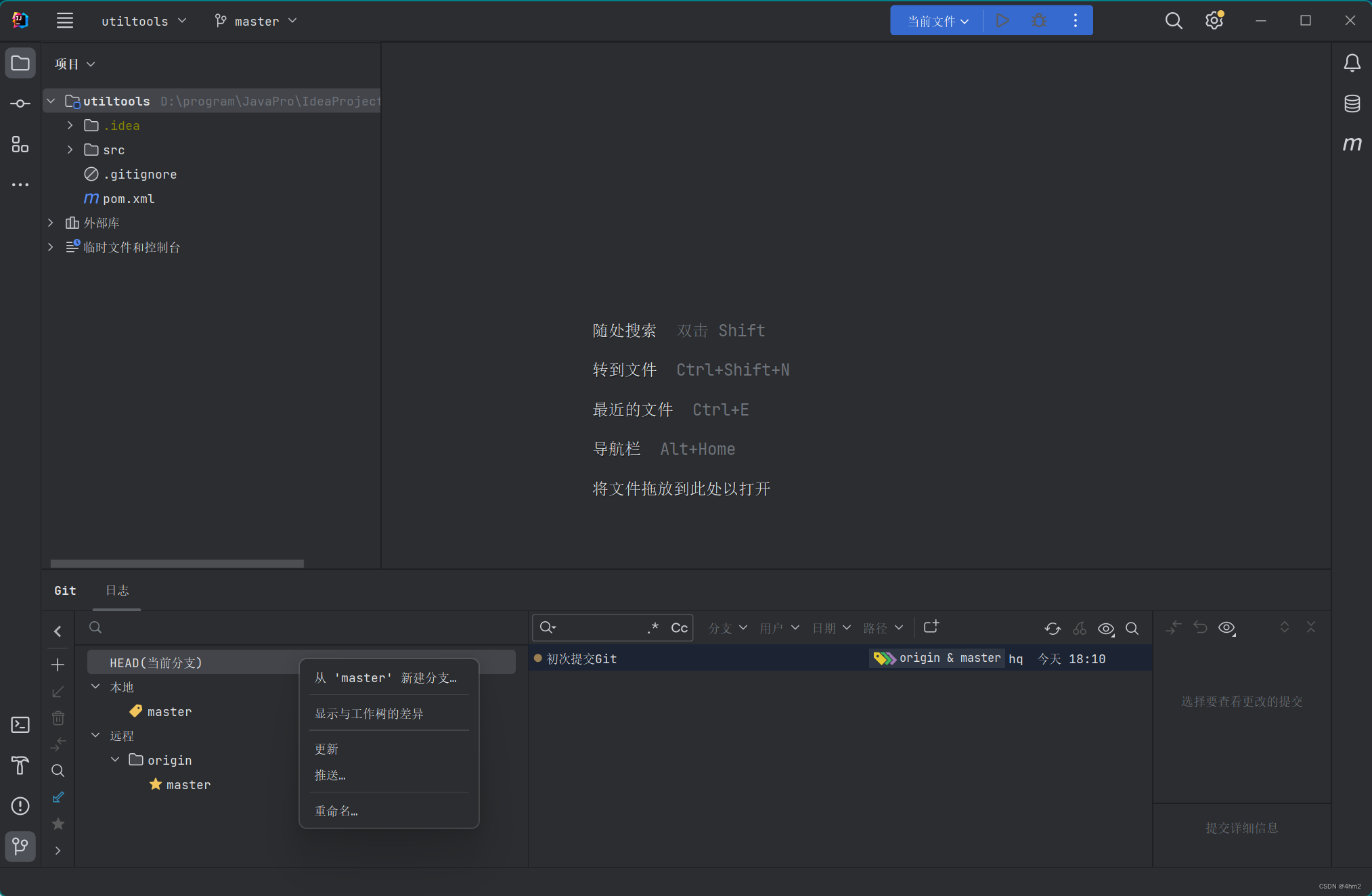Collapse the Remote branches node
Image resolution: width=1372 pixels, height=896 pixels.
(95, 735)
